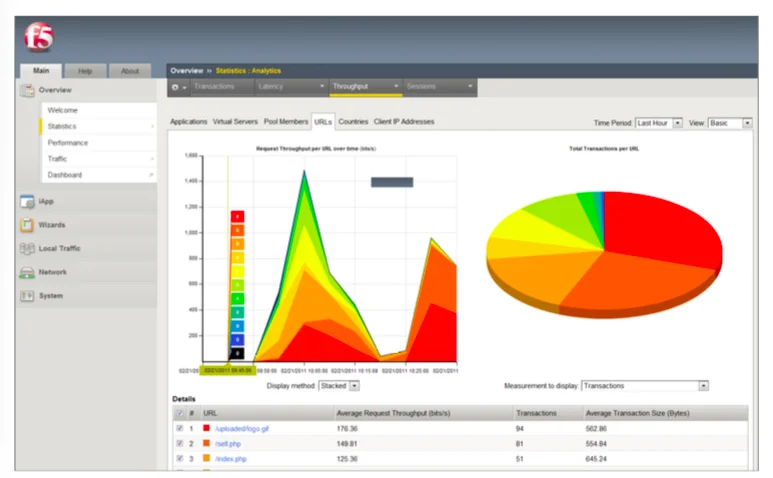The height and width of the screenshot is (478, 773).
Task: Open the /uploaded/logo.gif URL link
Action: click(x=242, y=429)
